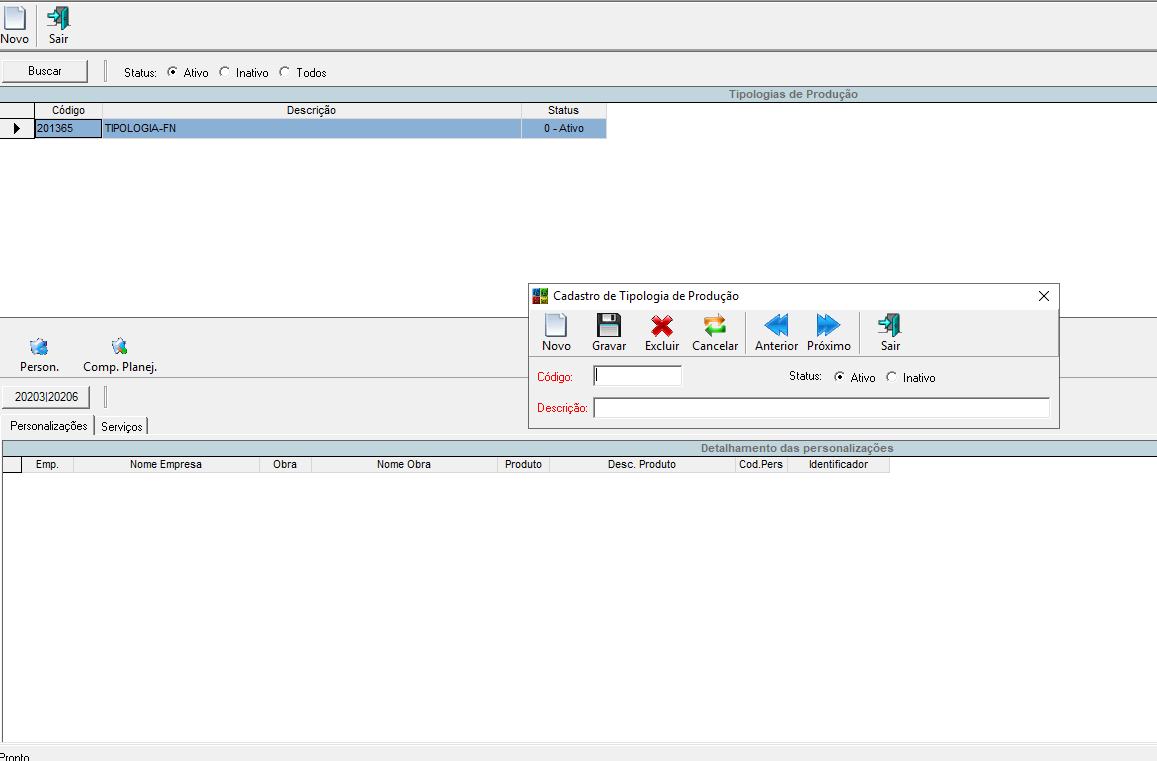Select Todos status filter radio
This screenshot has height=761, width=1157.
pos(285,72)
